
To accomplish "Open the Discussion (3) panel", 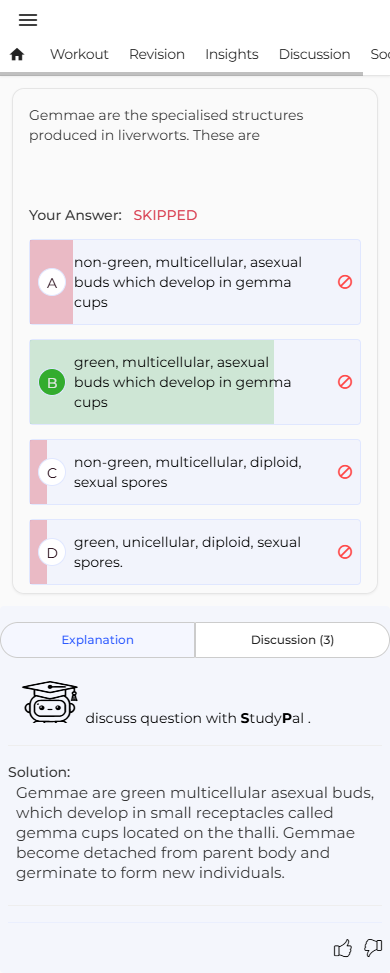I will tap(292, 640).
